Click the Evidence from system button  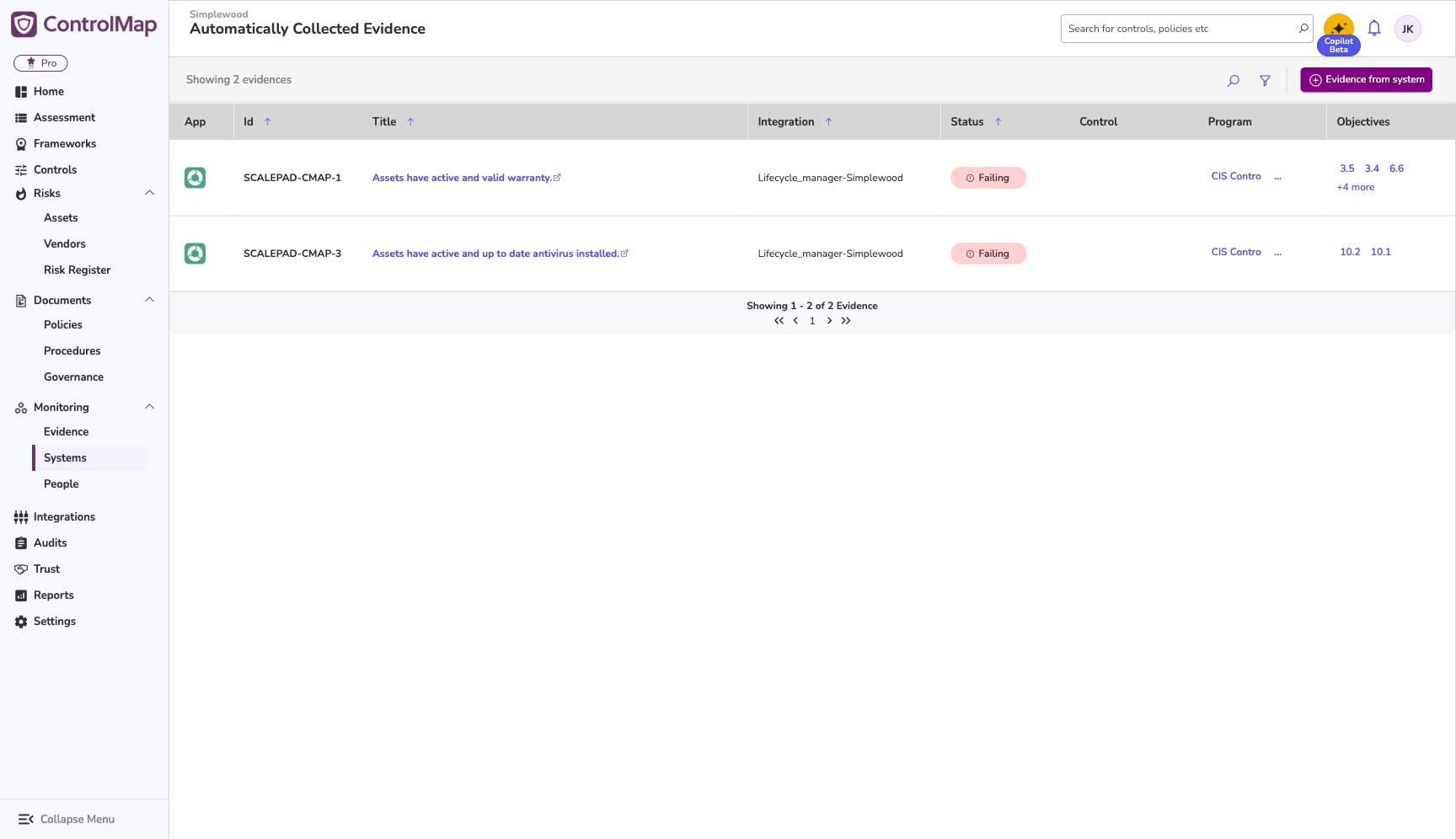pos(1366,80)
